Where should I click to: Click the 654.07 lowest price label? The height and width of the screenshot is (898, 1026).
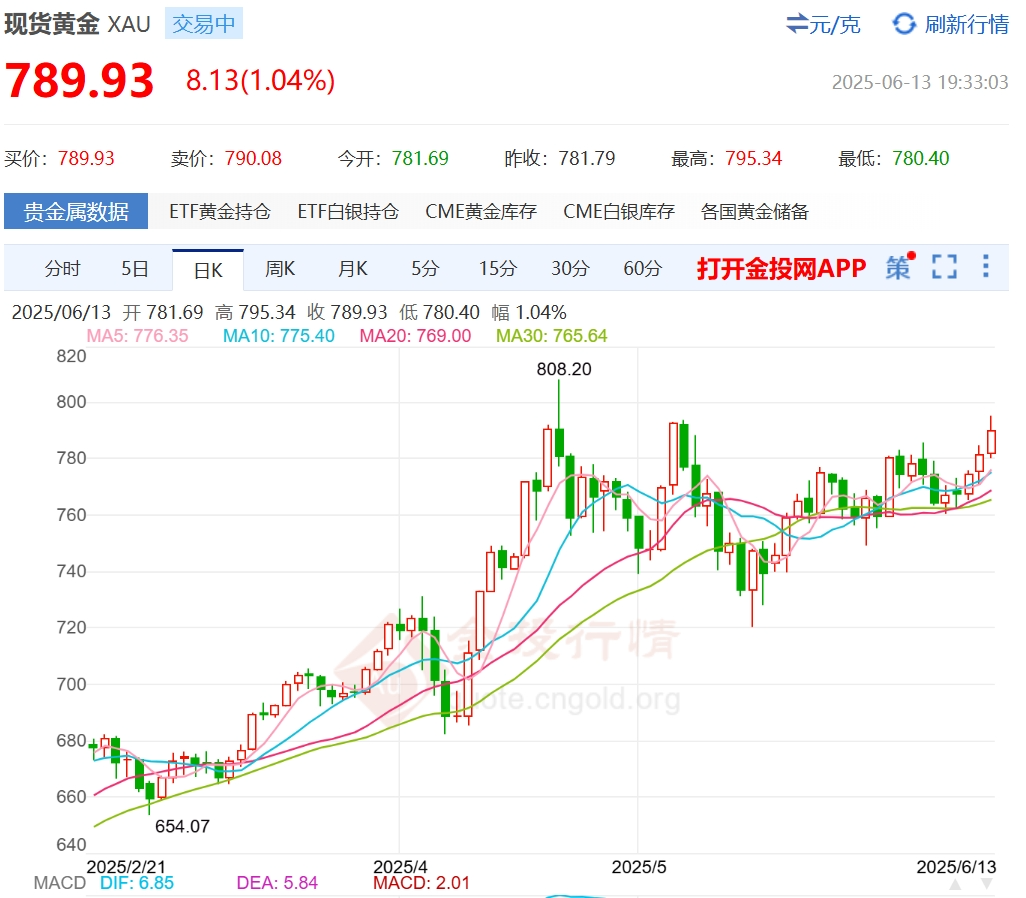point(183,826)
